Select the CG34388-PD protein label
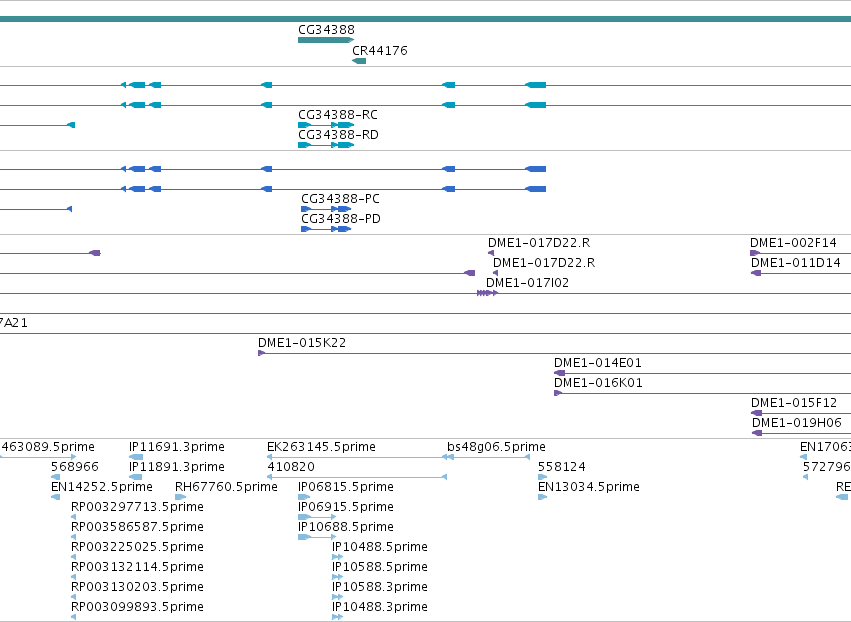Image resolution: width=851 pixels, height=622 pixels. point(341,219)
